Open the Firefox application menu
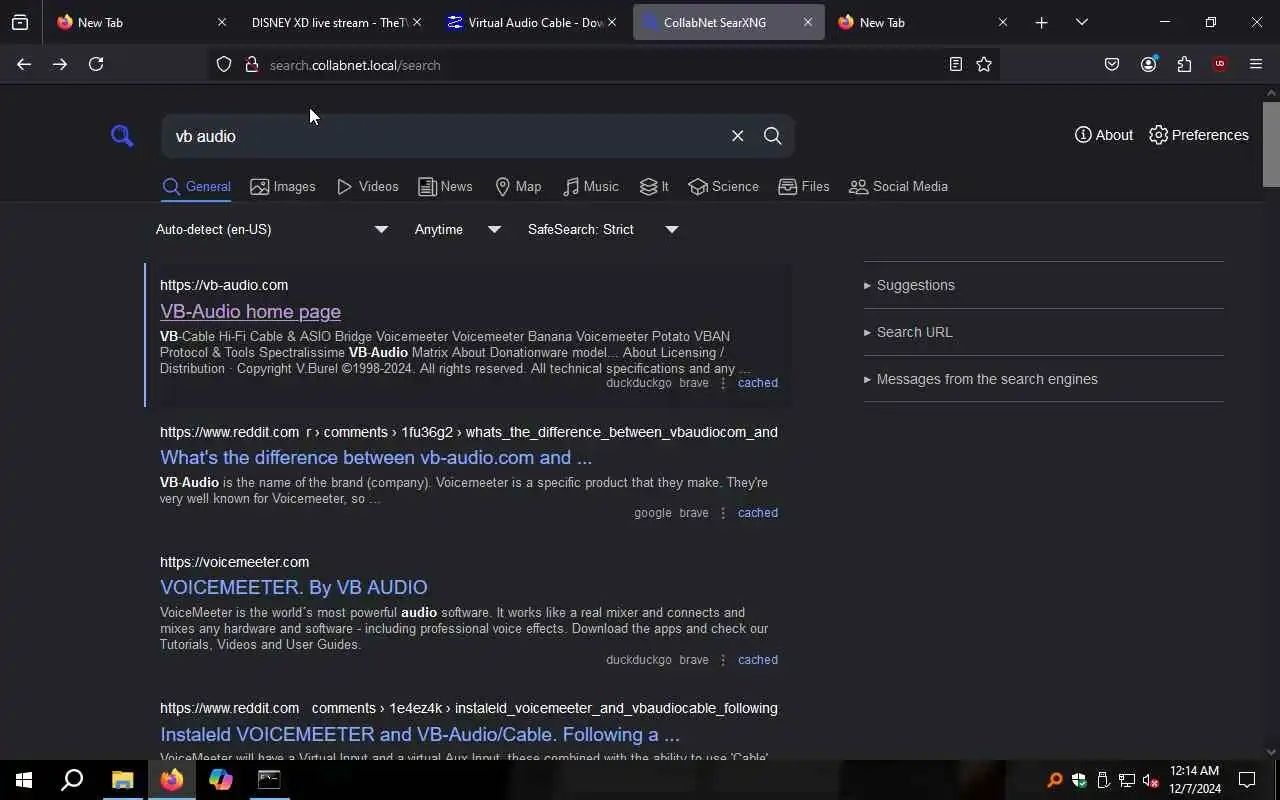Viewport: 1280px width, 800px height. [x=1256, y=64]
